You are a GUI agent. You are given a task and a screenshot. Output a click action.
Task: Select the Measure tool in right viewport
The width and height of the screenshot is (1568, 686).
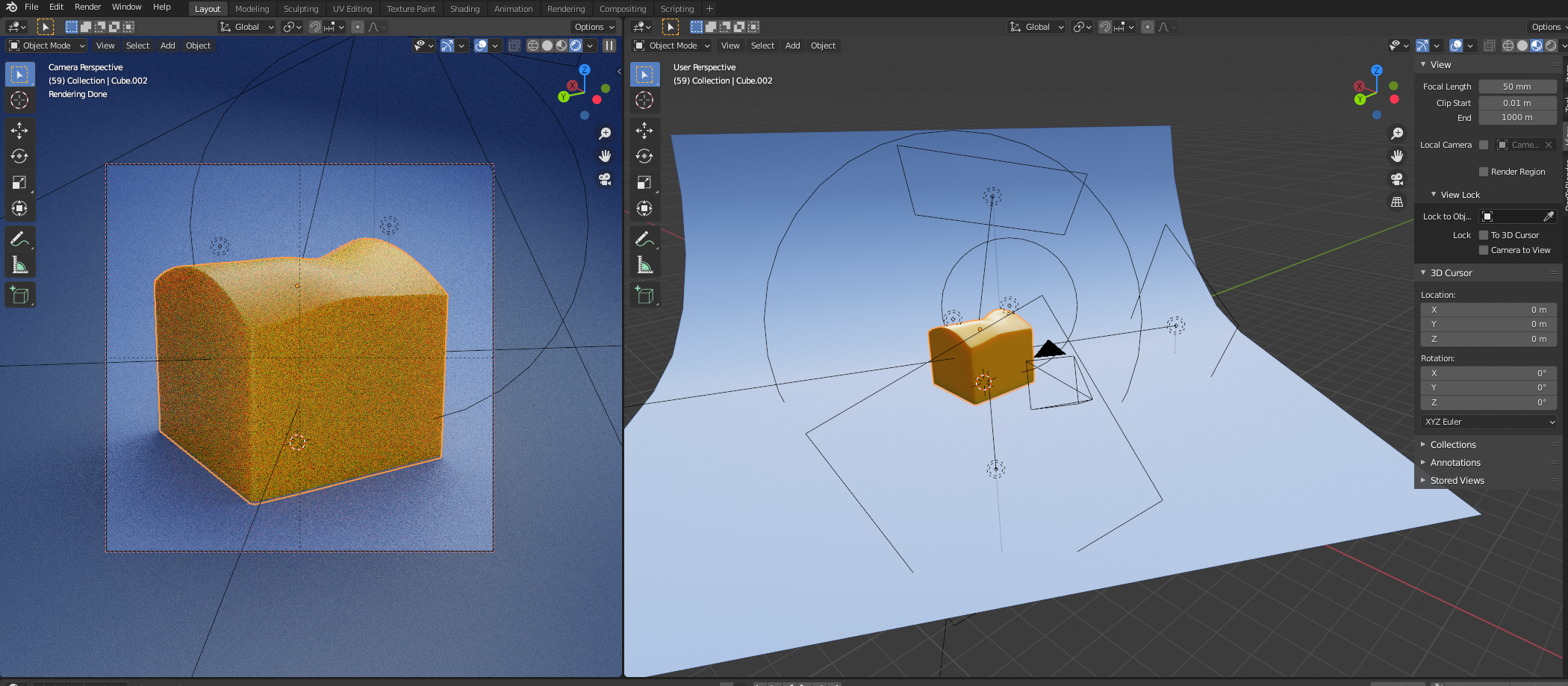coord(644,265)
